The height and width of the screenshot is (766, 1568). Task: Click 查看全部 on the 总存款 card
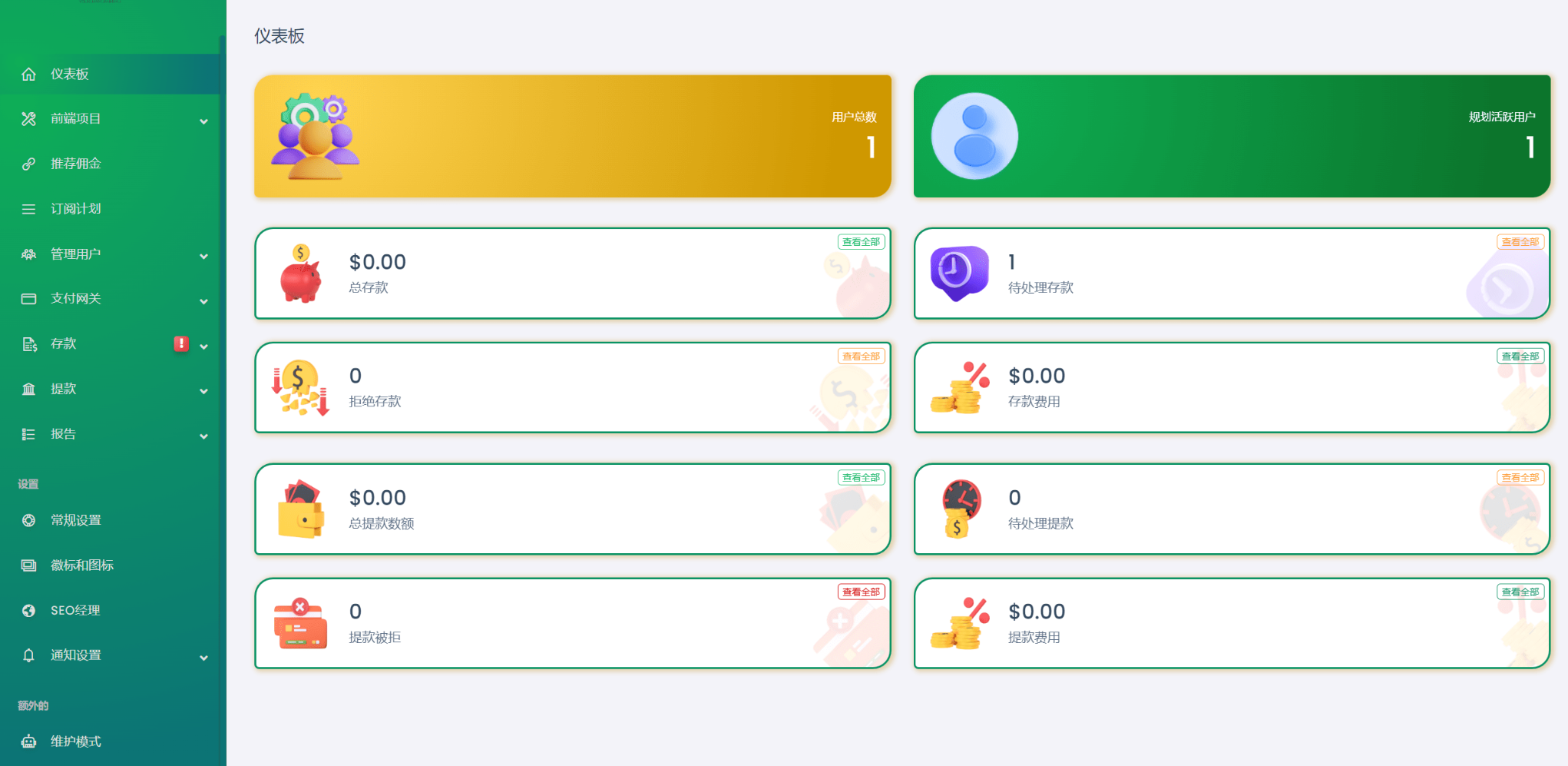pyautogui.click(x=861, y=242)
